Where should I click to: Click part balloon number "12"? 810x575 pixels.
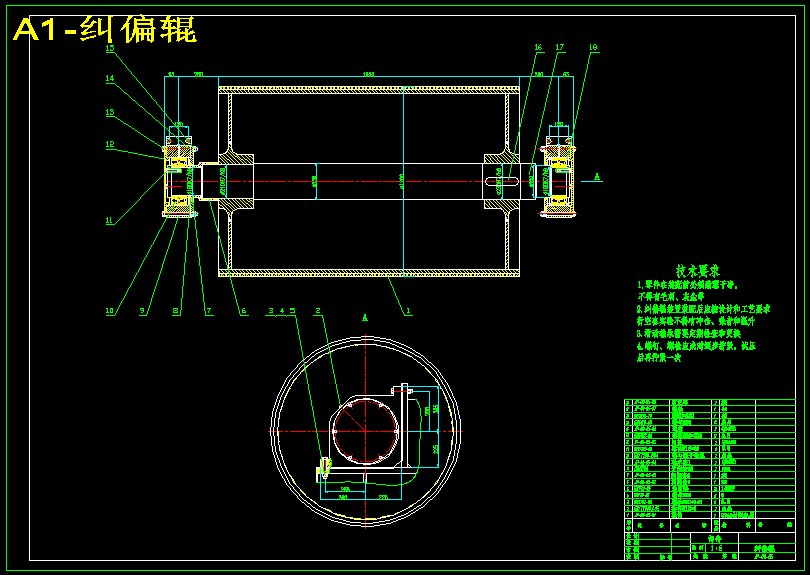(x=110, y=145)
